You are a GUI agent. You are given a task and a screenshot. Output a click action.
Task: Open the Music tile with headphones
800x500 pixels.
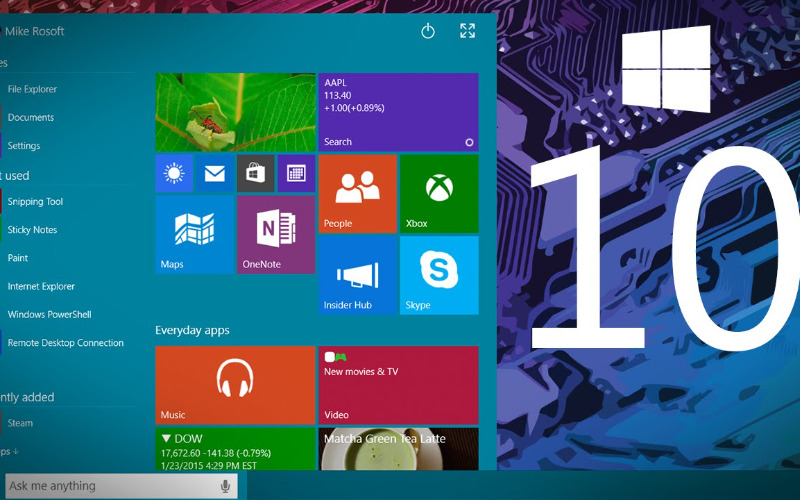coord(235,385)
